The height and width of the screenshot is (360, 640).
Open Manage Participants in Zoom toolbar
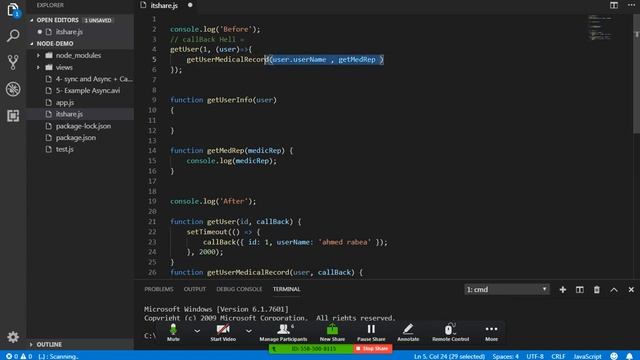click(283, 332)
